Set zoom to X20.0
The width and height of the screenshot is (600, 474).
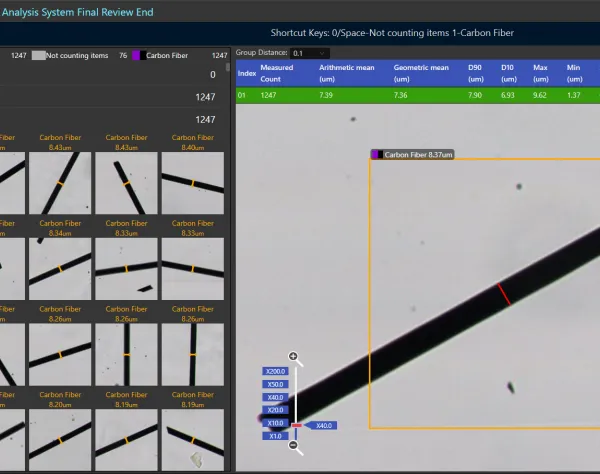[275, 410]
